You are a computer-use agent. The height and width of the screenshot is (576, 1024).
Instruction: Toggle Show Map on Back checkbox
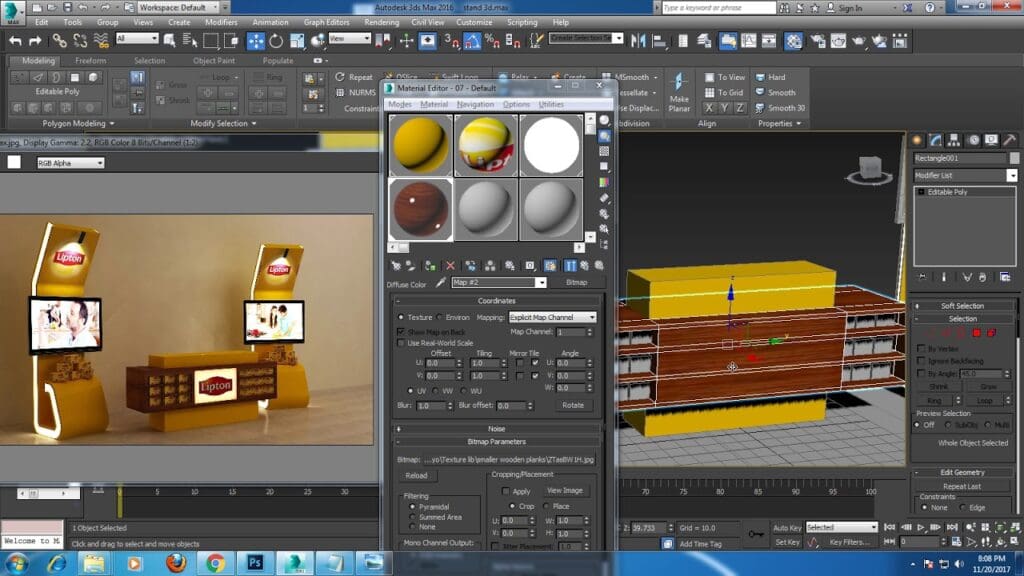[401, 332]
